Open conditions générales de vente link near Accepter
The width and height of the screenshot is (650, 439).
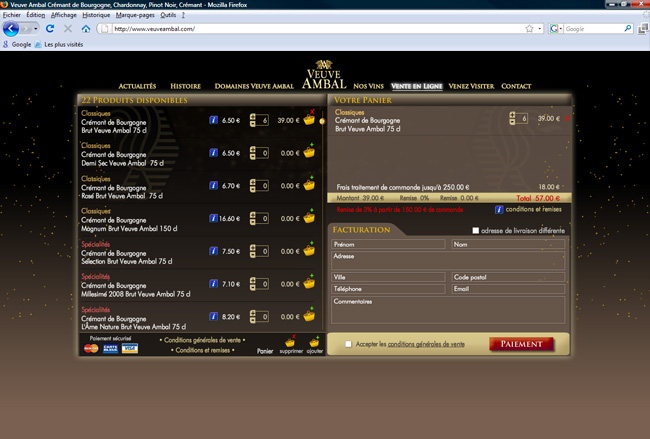pos(426,344)
